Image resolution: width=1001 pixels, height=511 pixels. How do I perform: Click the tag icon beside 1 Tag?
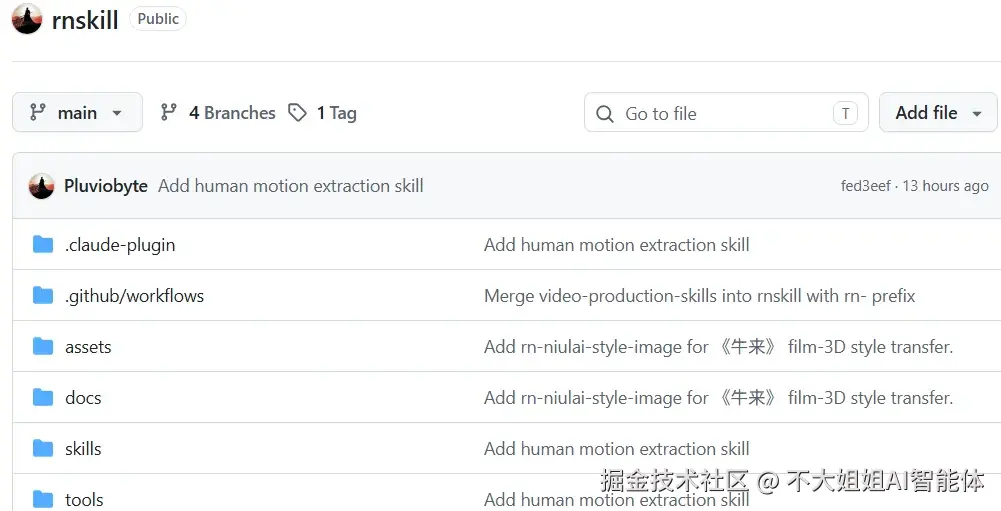coord(297,113)
